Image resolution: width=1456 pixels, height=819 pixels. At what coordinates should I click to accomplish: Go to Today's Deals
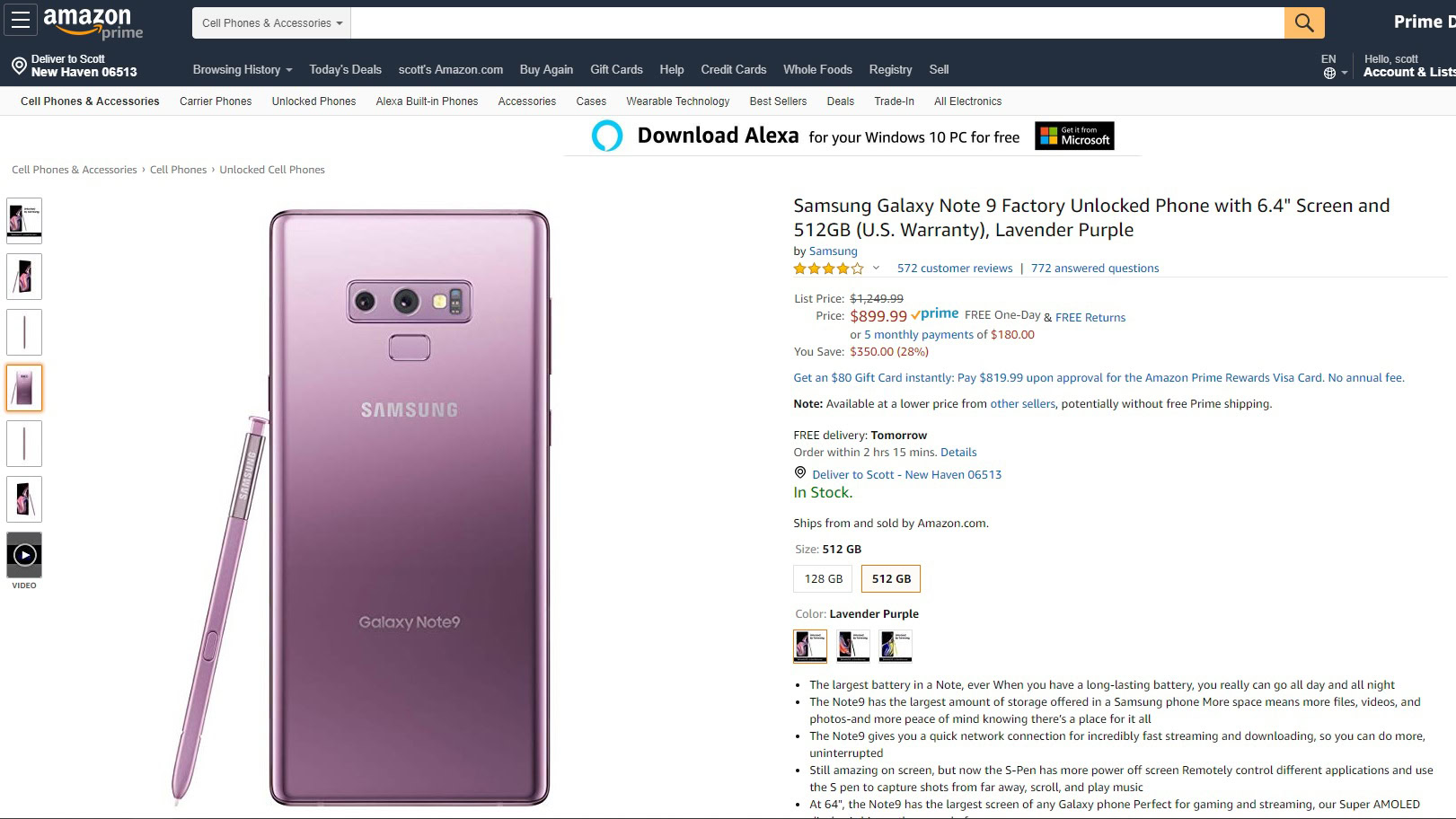click(x=345, y=70)
